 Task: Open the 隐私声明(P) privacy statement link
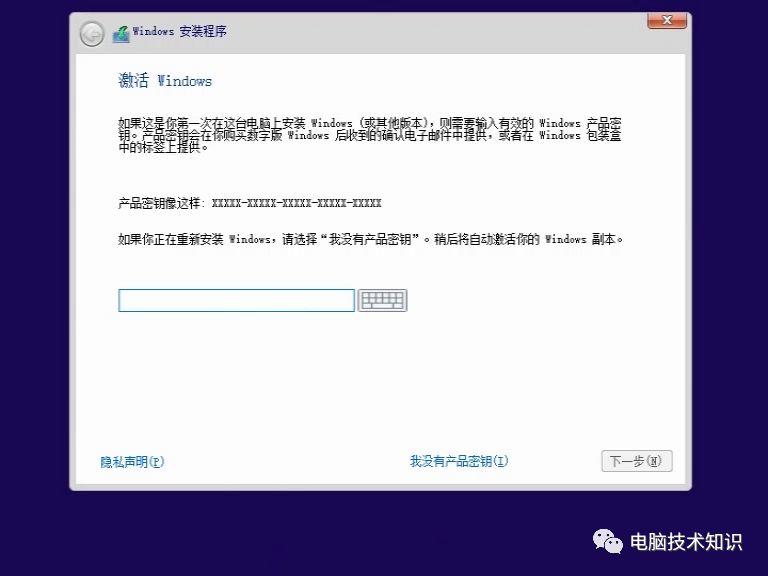coord(132,462)
